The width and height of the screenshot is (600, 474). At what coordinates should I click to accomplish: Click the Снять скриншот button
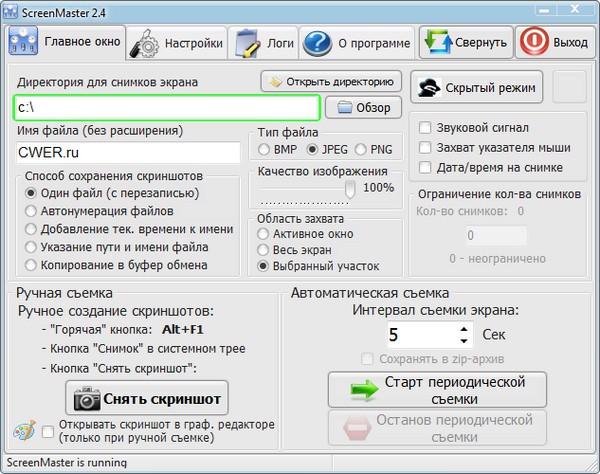point(147,398)
